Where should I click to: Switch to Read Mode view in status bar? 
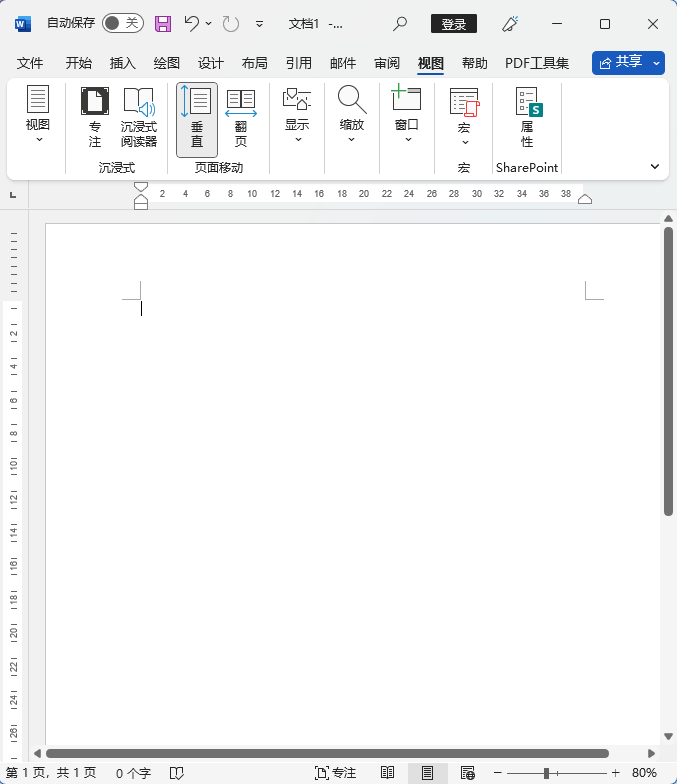coord(388,773)
